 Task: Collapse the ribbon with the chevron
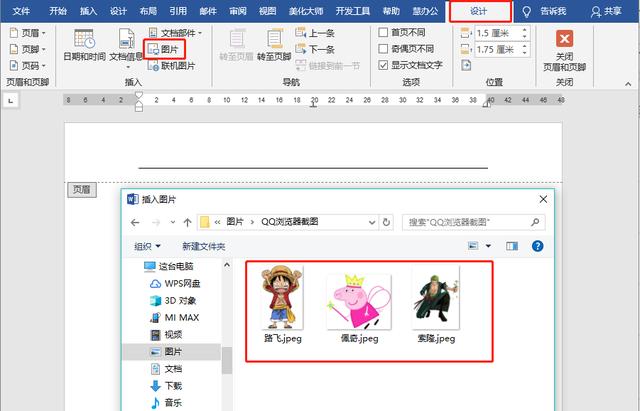(x=628, y=84)
